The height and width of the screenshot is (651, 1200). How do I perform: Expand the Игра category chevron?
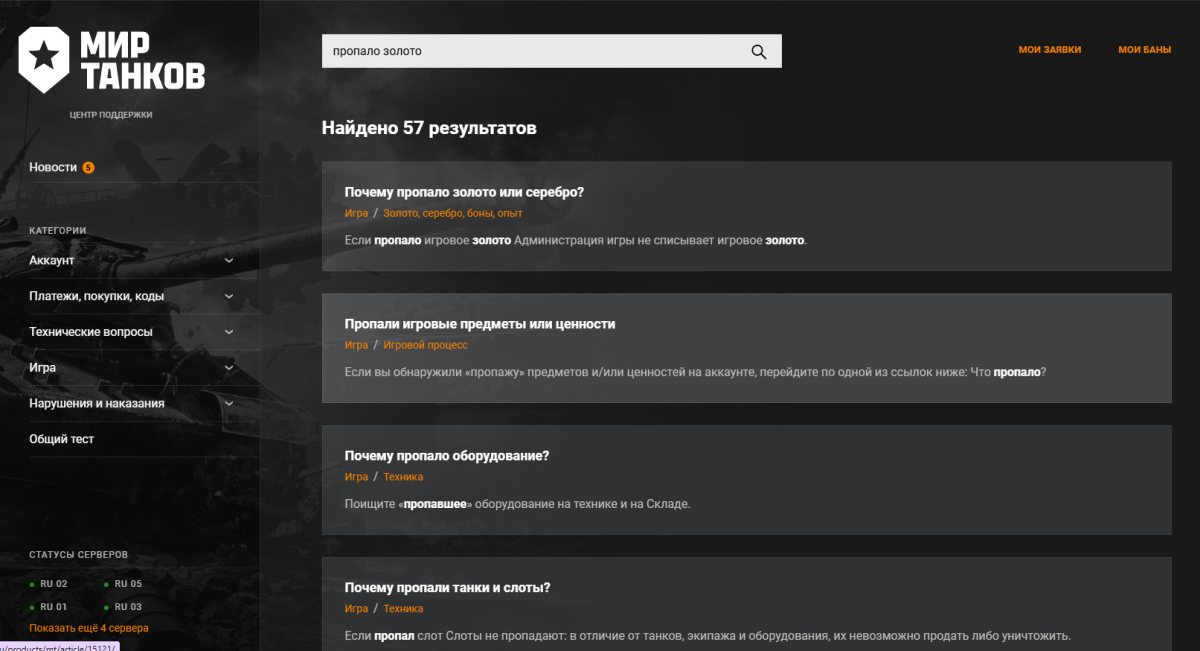[229, 368]
